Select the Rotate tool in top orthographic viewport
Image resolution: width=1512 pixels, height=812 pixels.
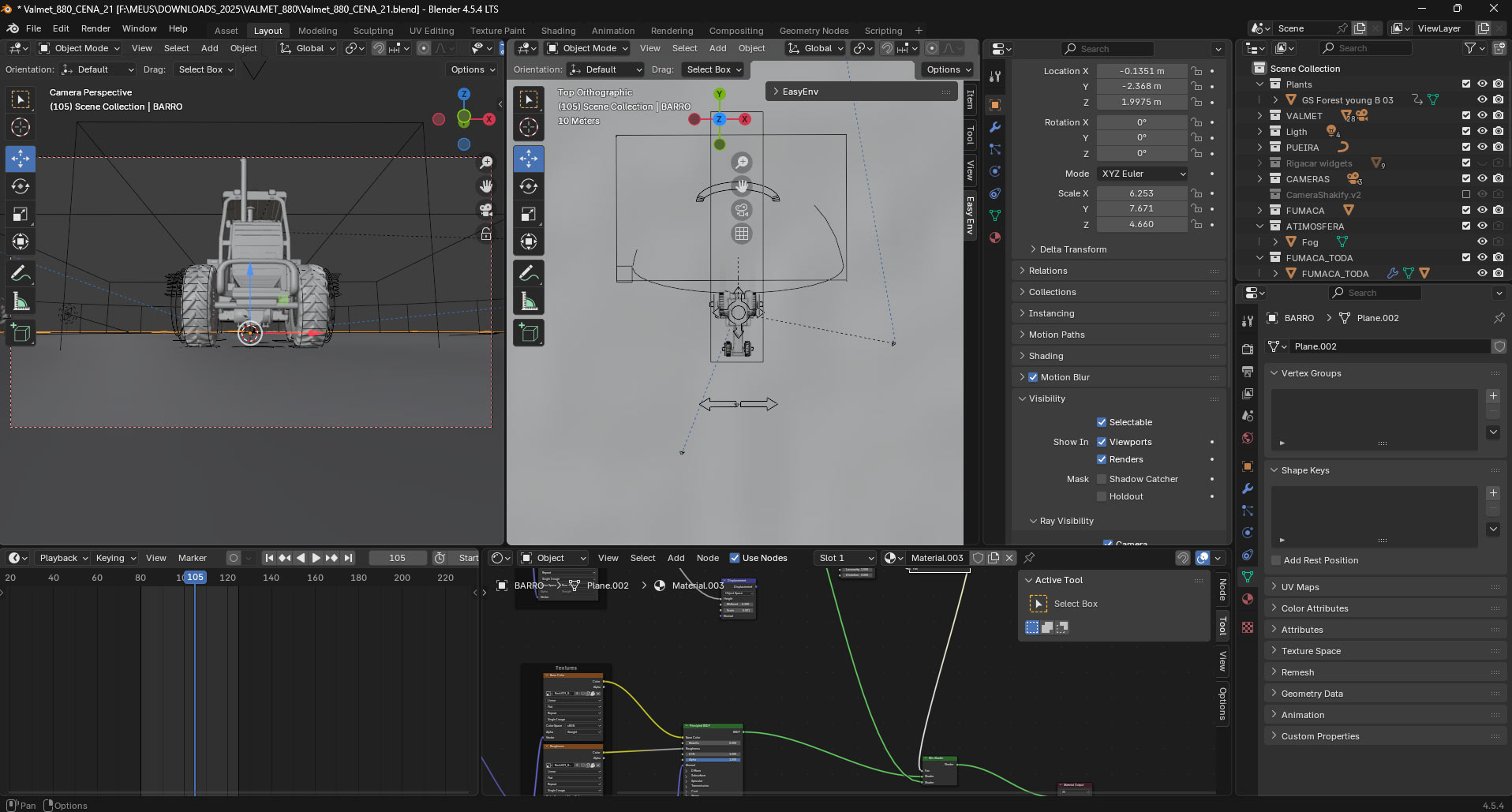tap(529, 186)
